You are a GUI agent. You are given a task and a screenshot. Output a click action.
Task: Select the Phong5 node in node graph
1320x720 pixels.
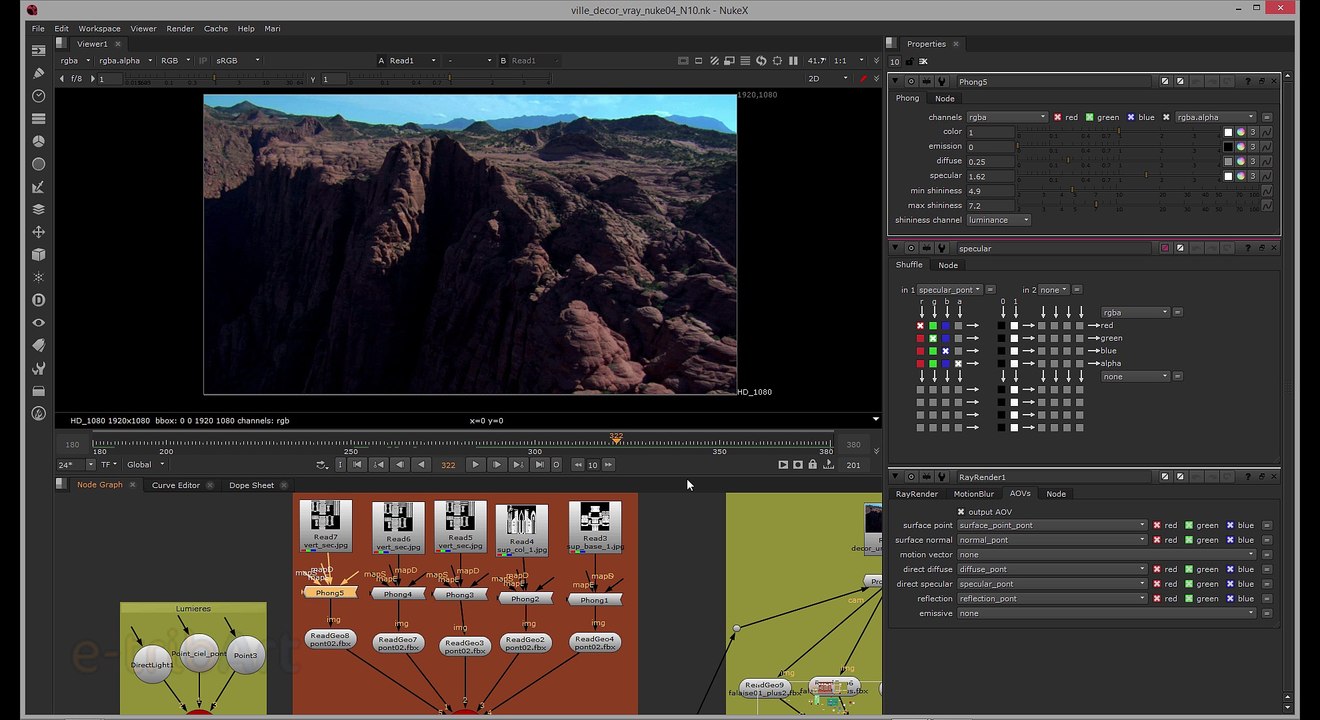pos(329,593)
